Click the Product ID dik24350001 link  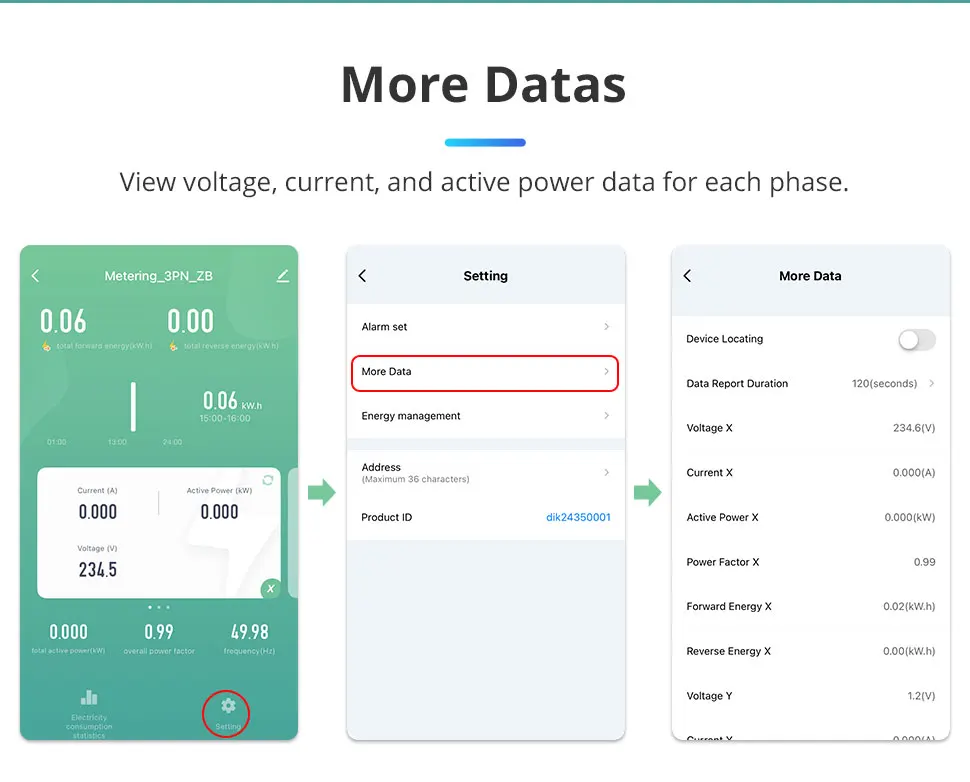578,518
